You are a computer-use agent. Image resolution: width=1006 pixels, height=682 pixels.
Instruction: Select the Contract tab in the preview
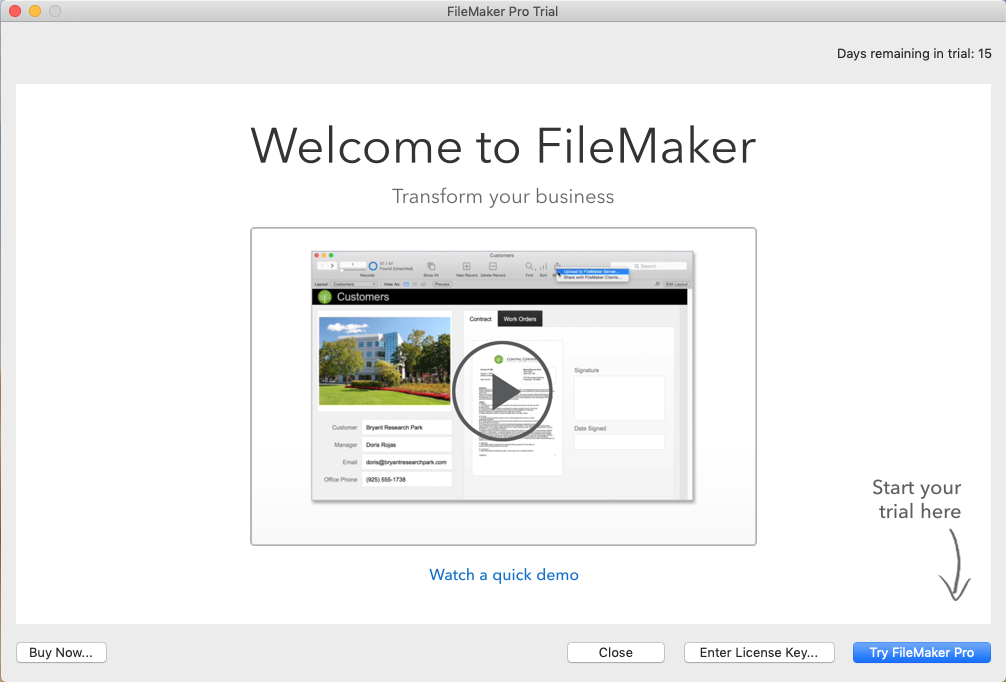(481, 319)
